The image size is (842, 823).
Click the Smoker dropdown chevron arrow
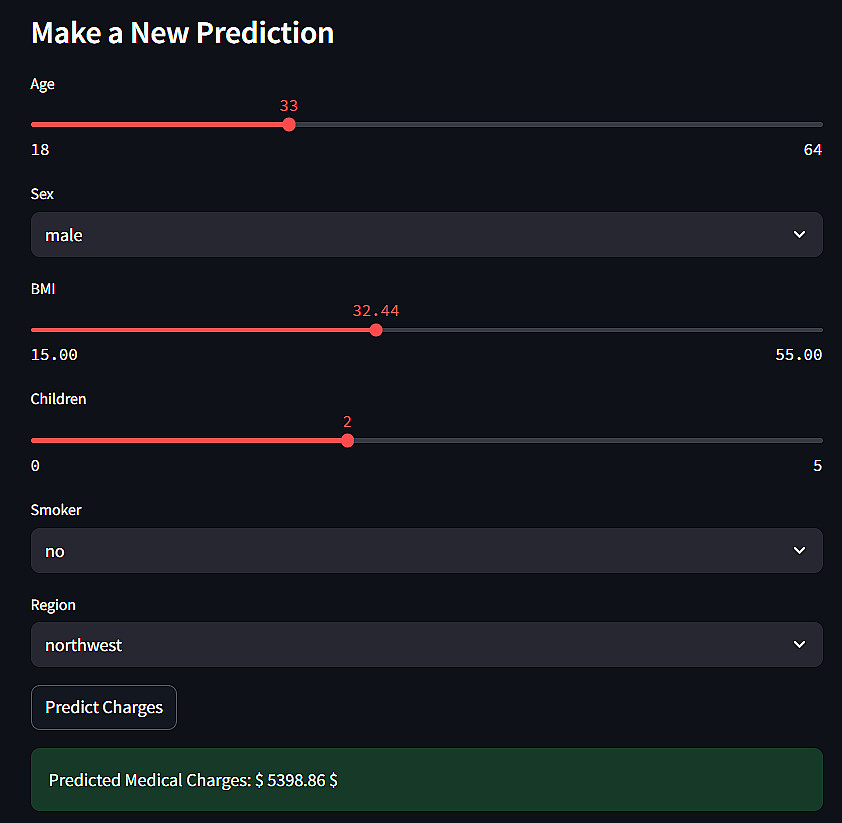click(799, 551)
